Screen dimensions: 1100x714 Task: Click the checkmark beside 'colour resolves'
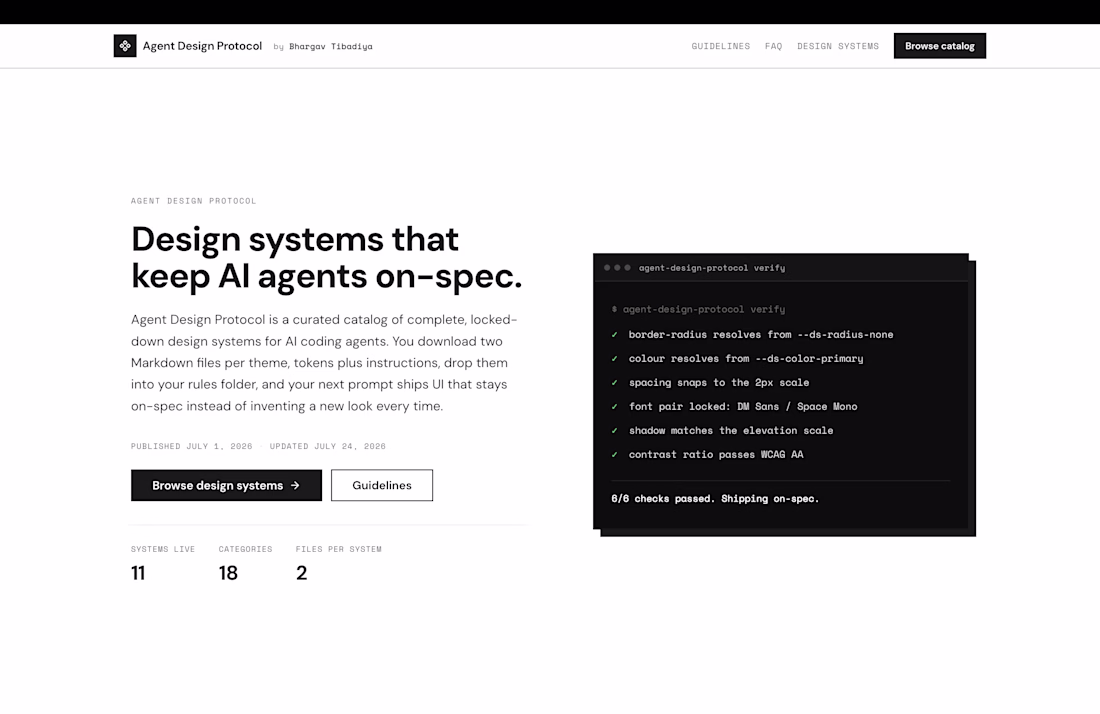point(615,358)
